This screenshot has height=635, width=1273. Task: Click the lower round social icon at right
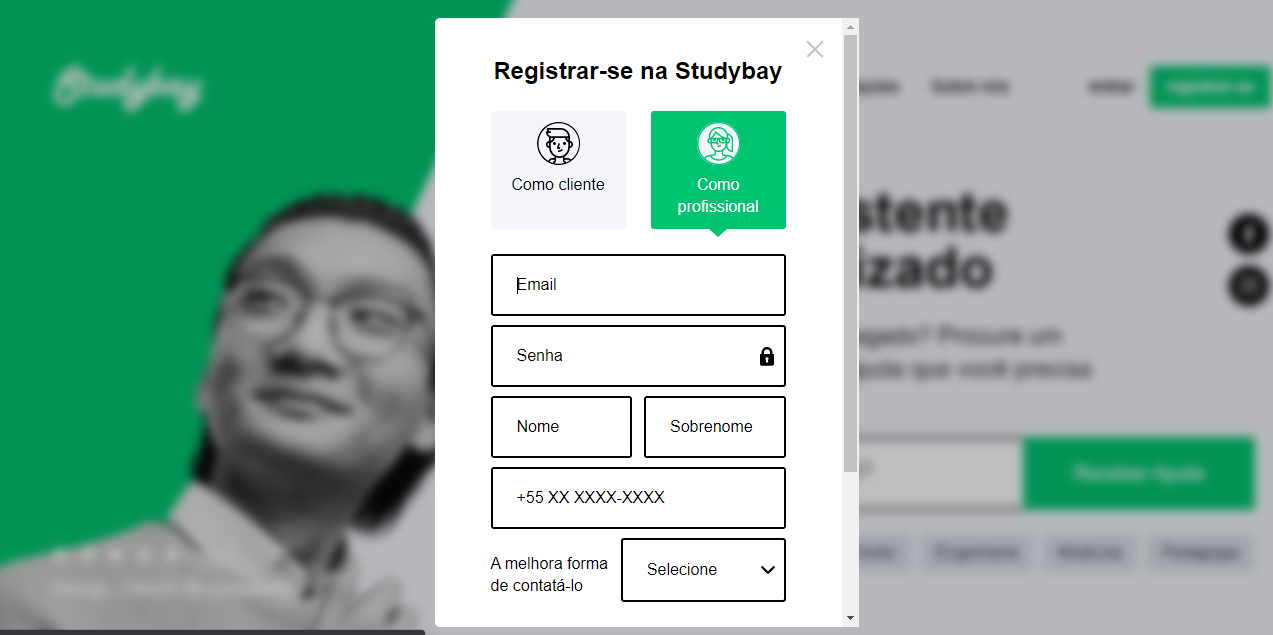tap(1248, 286)
